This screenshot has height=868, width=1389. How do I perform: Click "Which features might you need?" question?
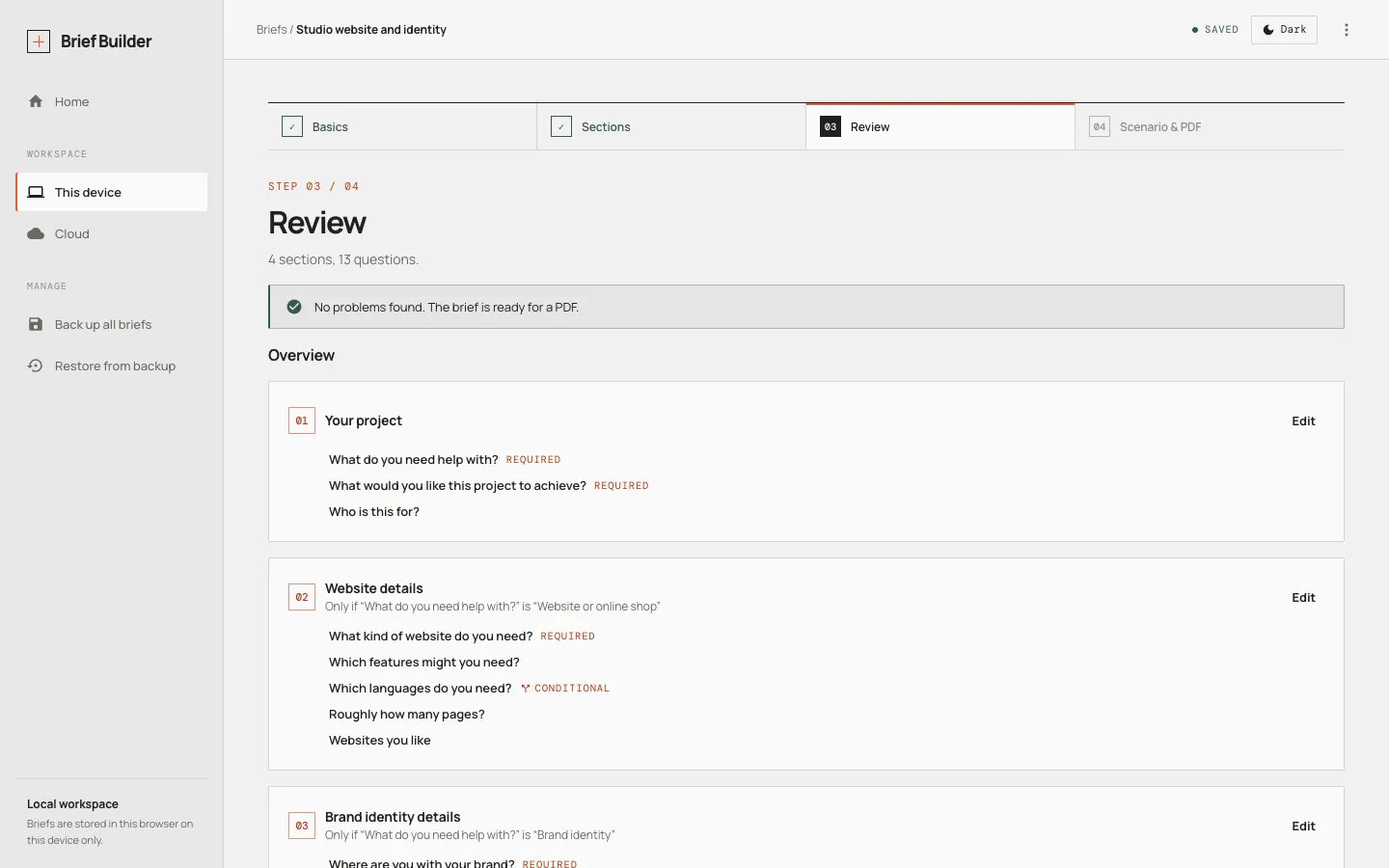pos(424,663)
